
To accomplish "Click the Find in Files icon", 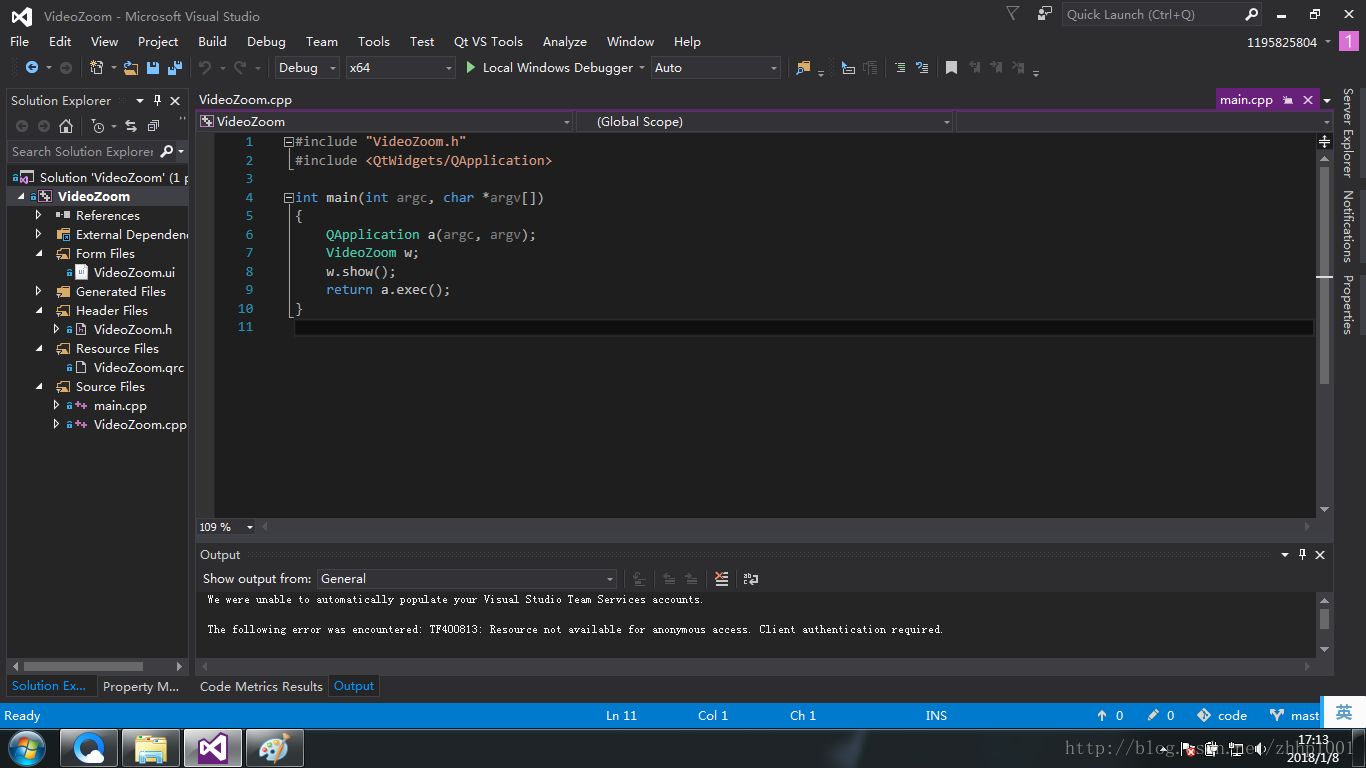I will (803, 68).
